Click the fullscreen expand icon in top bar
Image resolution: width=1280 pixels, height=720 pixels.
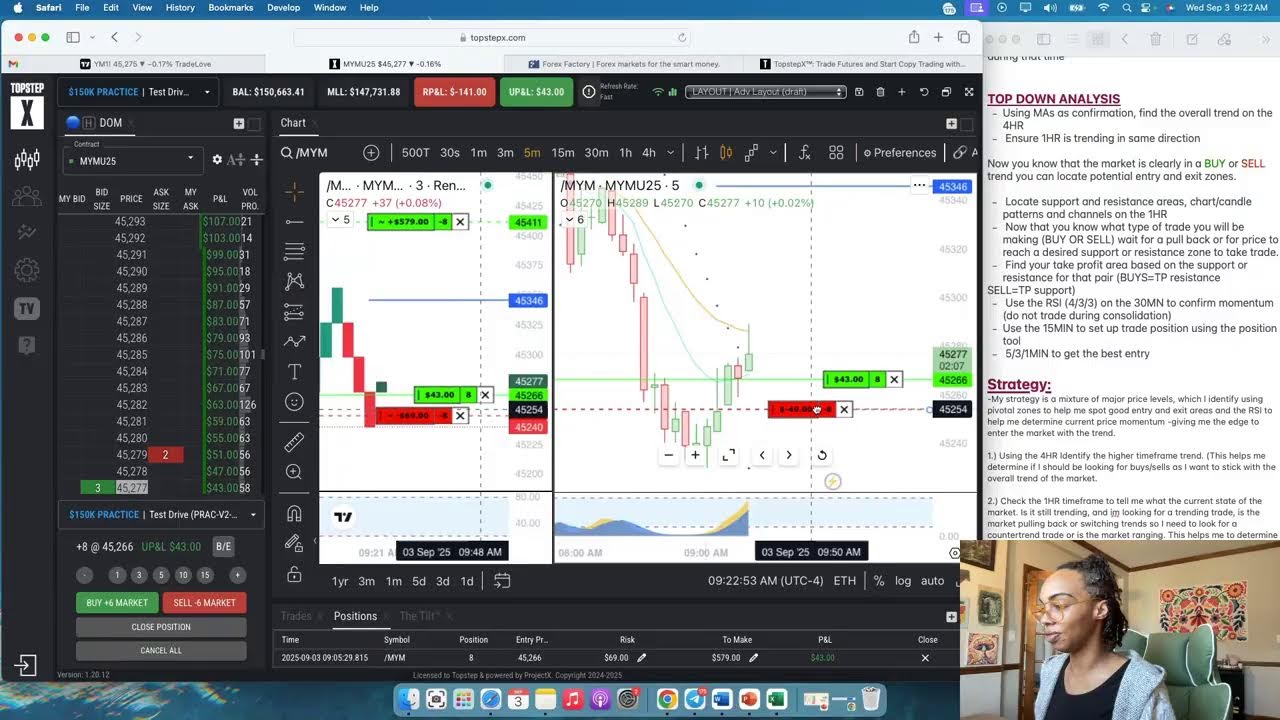point(969,92)
